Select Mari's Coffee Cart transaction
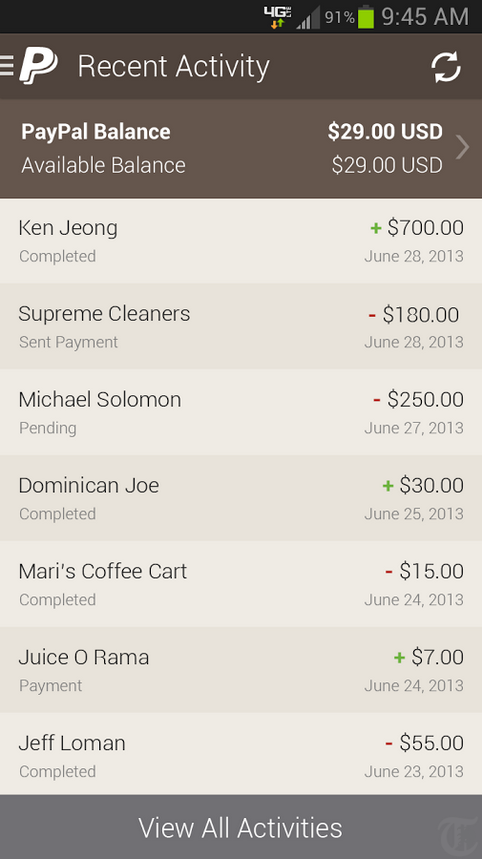482x859 pixels. [x=241, y=584]
